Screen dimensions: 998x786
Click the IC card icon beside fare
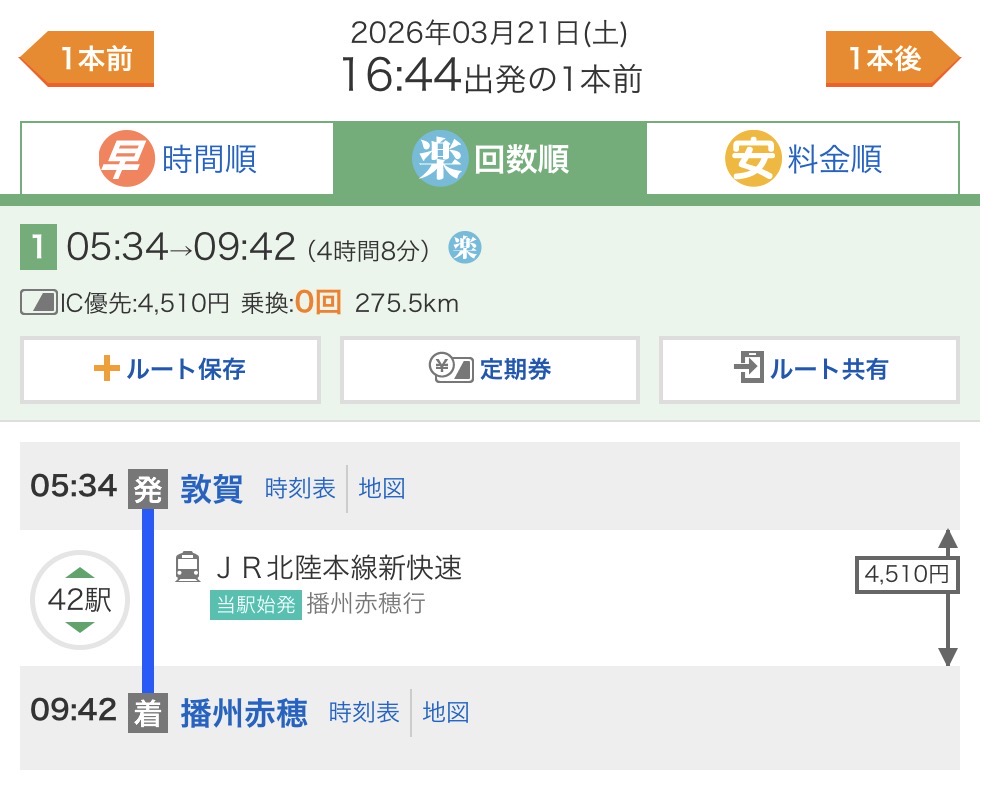pos(39,303)
